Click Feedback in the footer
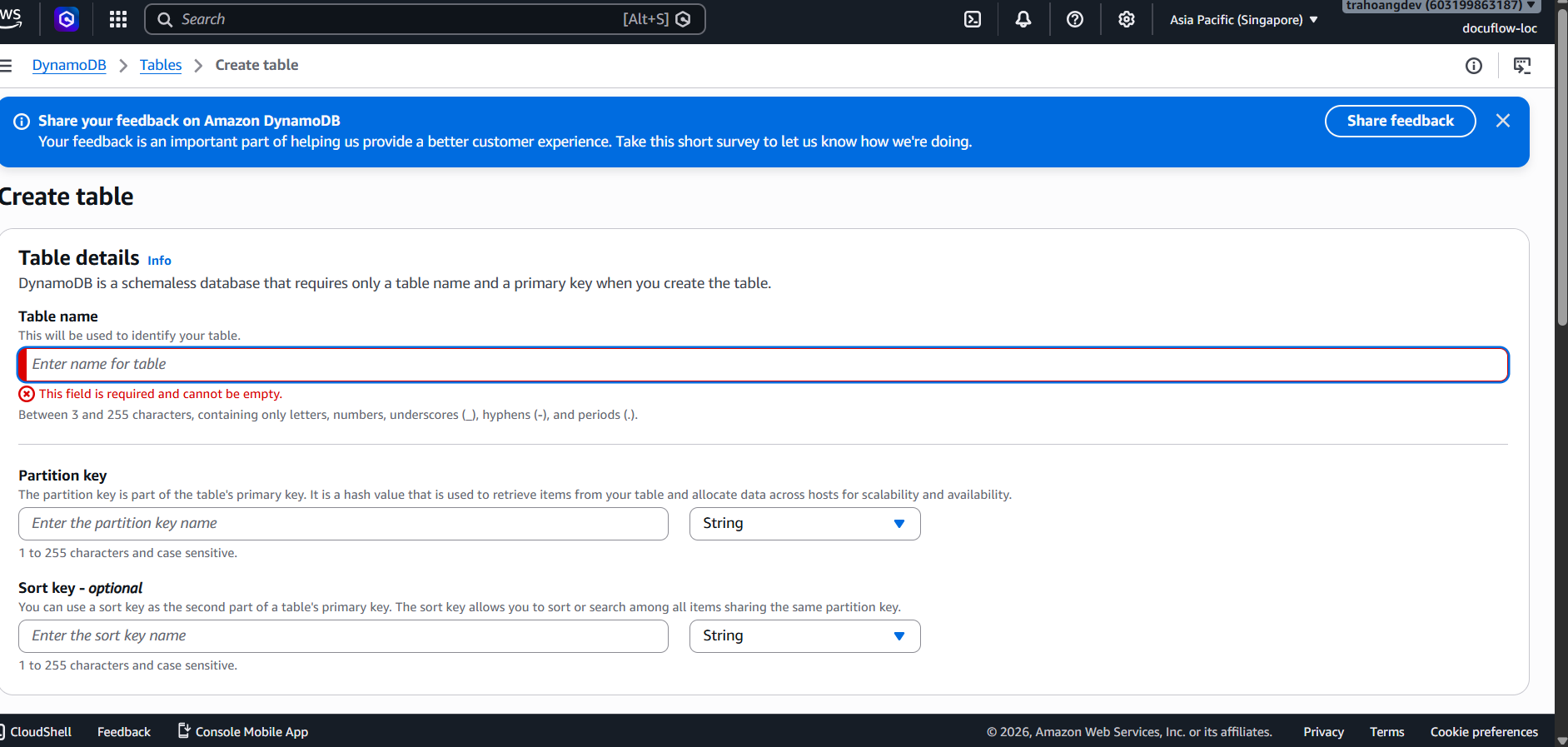Image resolution: width=1568 pixels, height=747 pixels. click(124, 731)
